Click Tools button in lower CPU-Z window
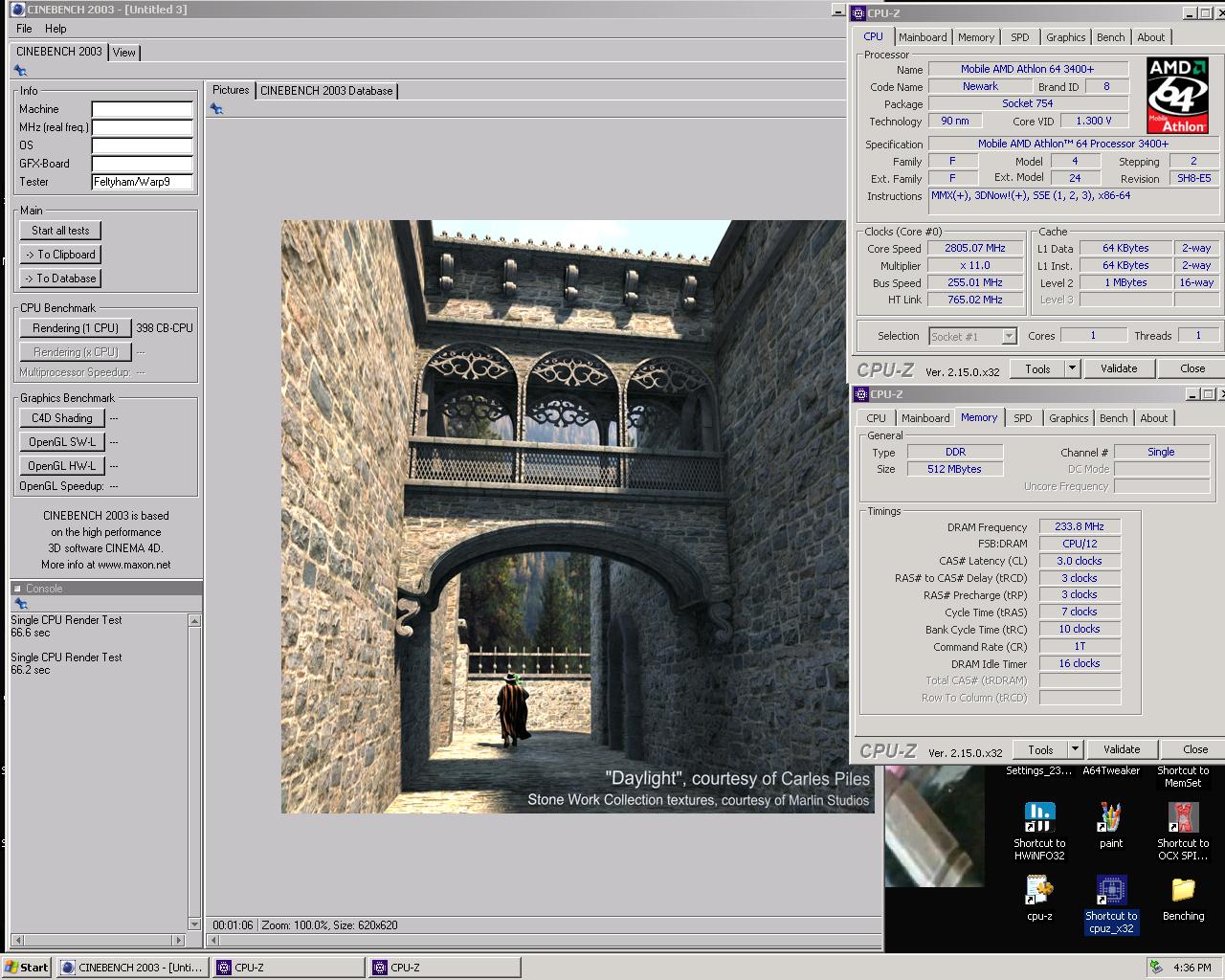Viewport: 1225px width, 980px height. [x=1040, y=749]
